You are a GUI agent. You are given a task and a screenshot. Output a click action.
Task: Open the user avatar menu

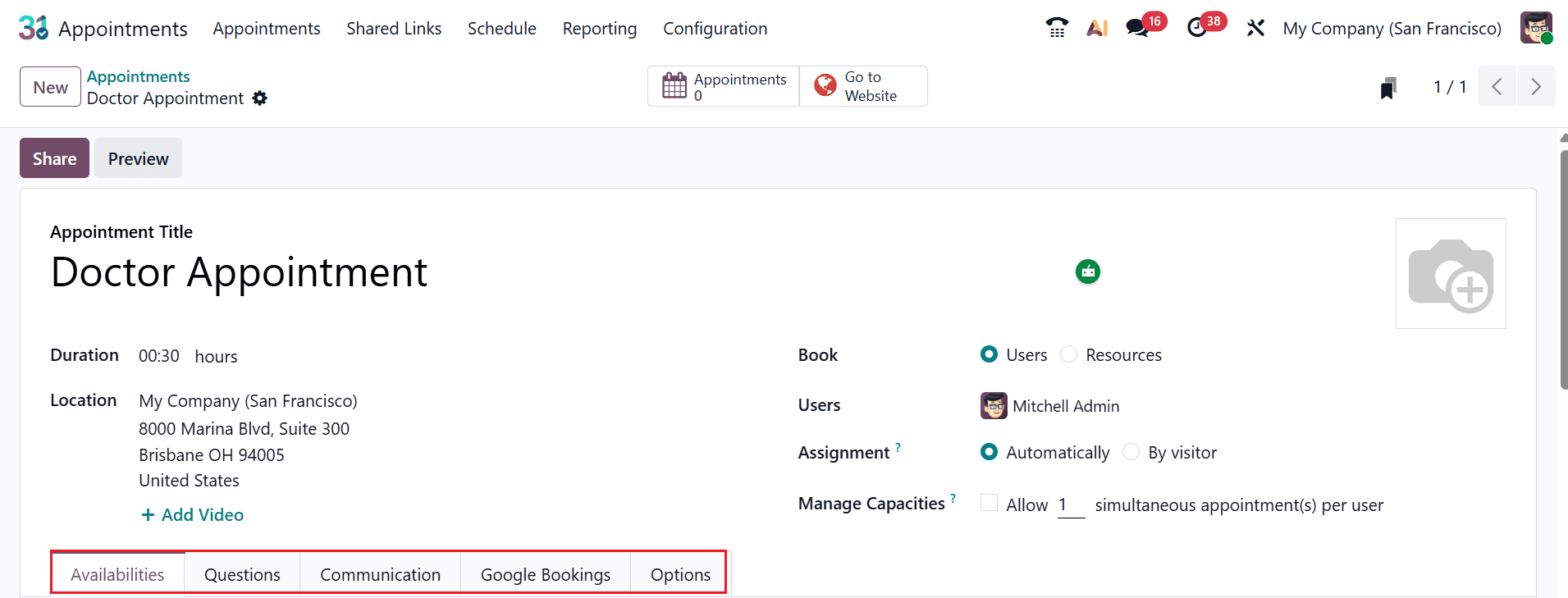(1536, 28)
